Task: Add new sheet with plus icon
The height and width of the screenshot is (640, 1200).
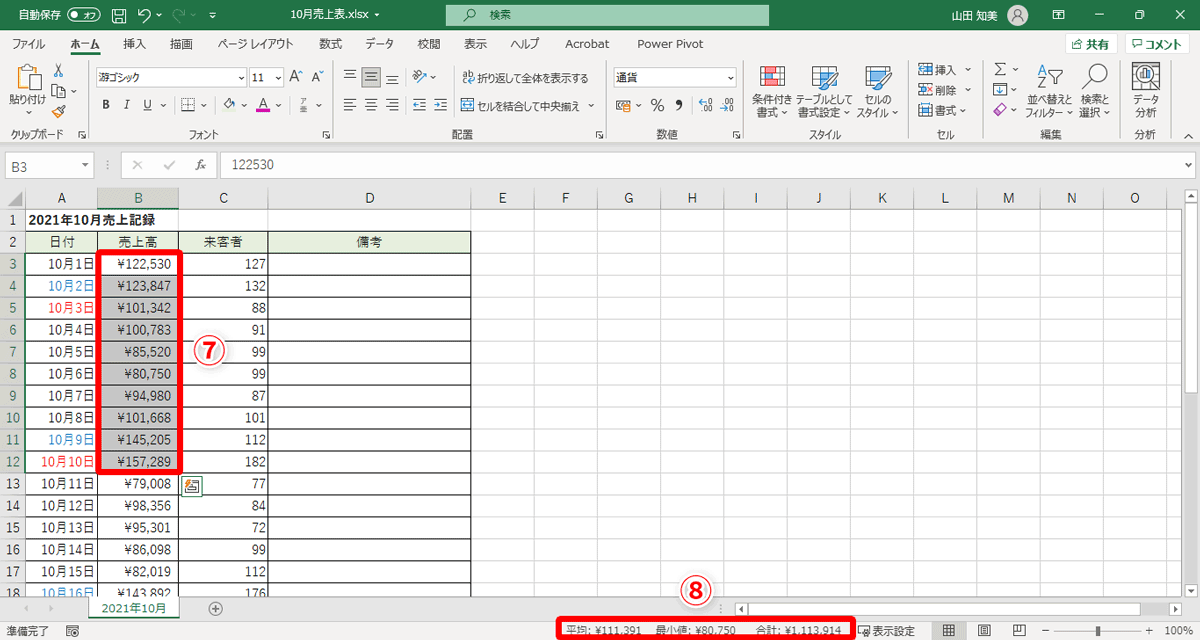Action: tap(215, 608)
